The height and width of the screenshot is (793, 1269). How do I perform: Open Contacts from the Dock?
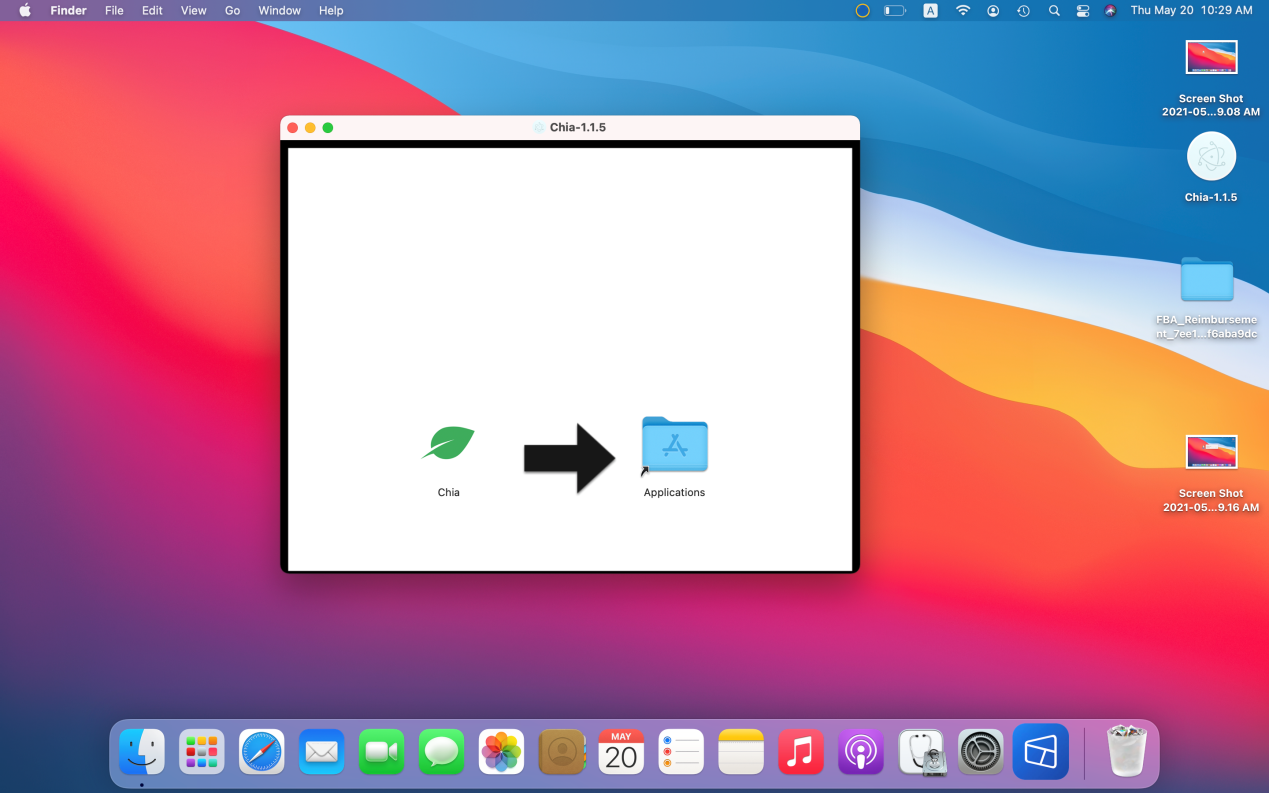coord(562,752)
